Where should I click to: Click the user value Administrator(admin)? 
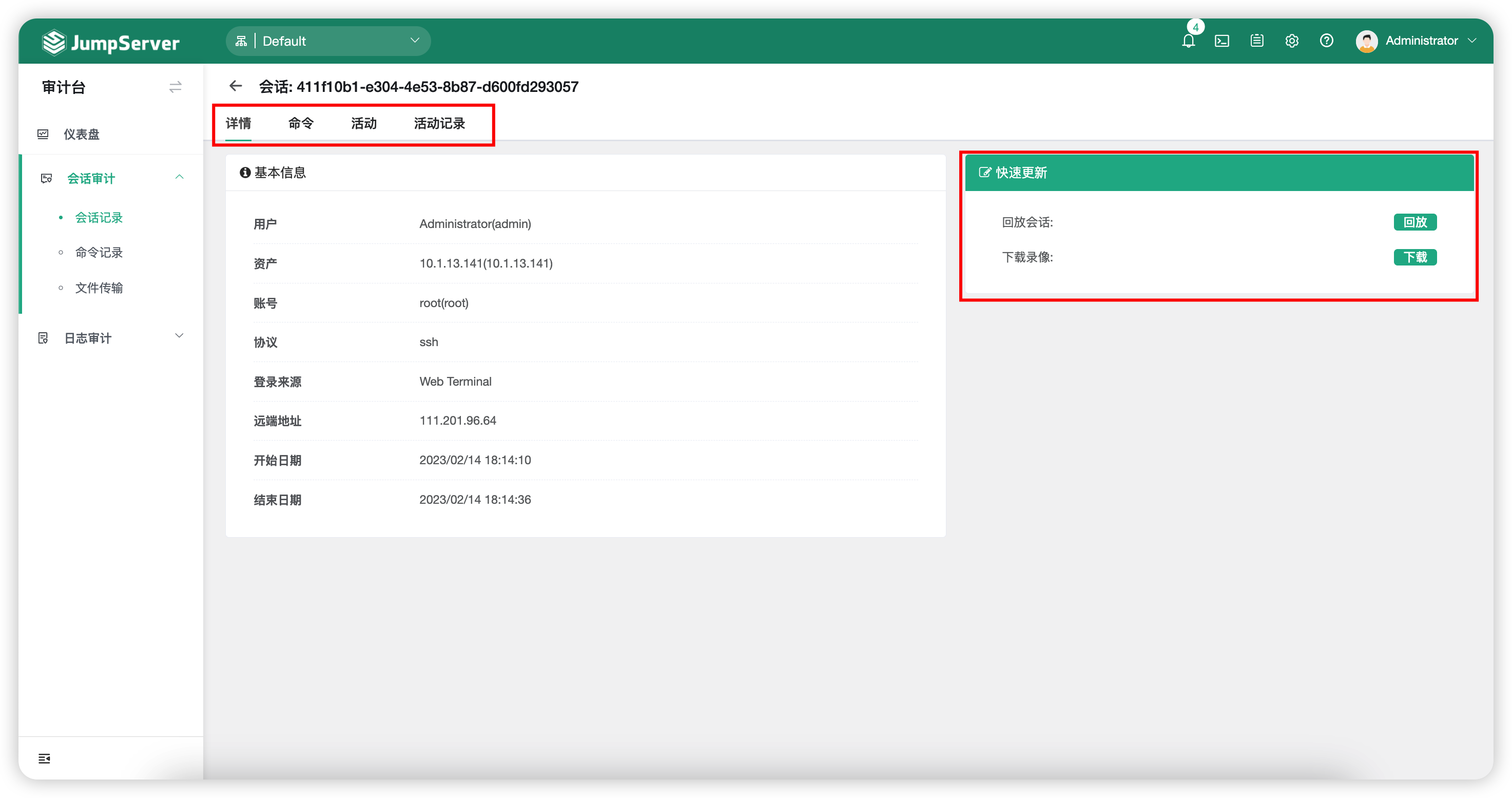point(475,224)
